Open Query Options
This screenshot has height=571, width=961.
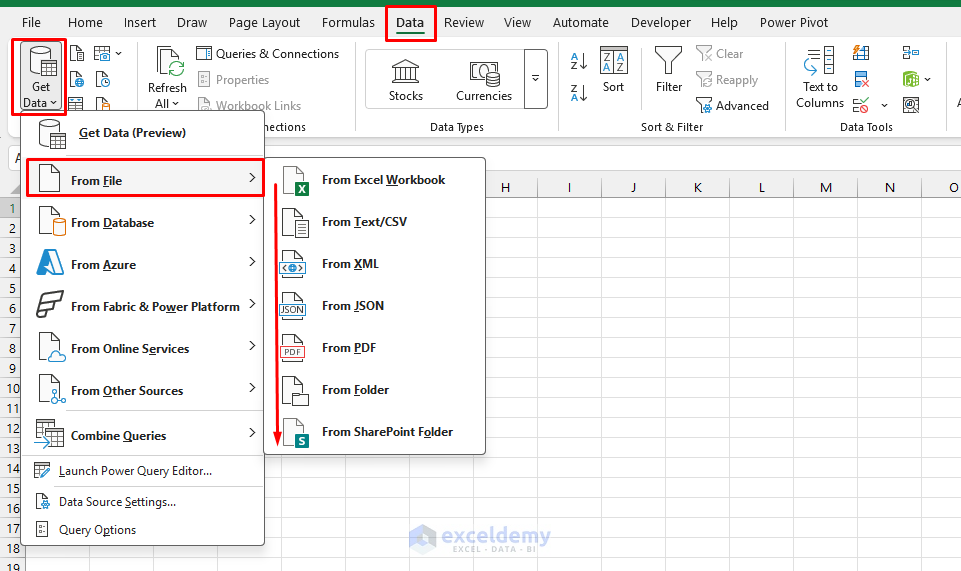tap(143, 529)
